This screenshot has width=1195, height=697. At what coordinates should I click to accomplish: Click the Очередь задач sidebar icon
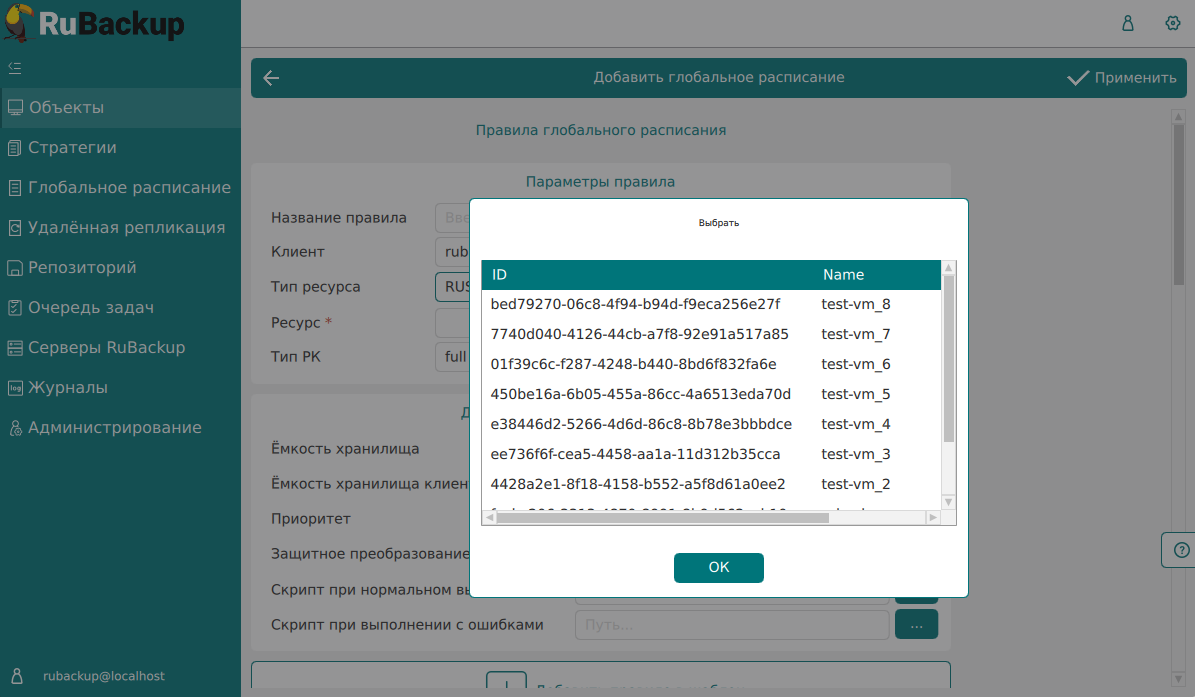coord(15,308)
